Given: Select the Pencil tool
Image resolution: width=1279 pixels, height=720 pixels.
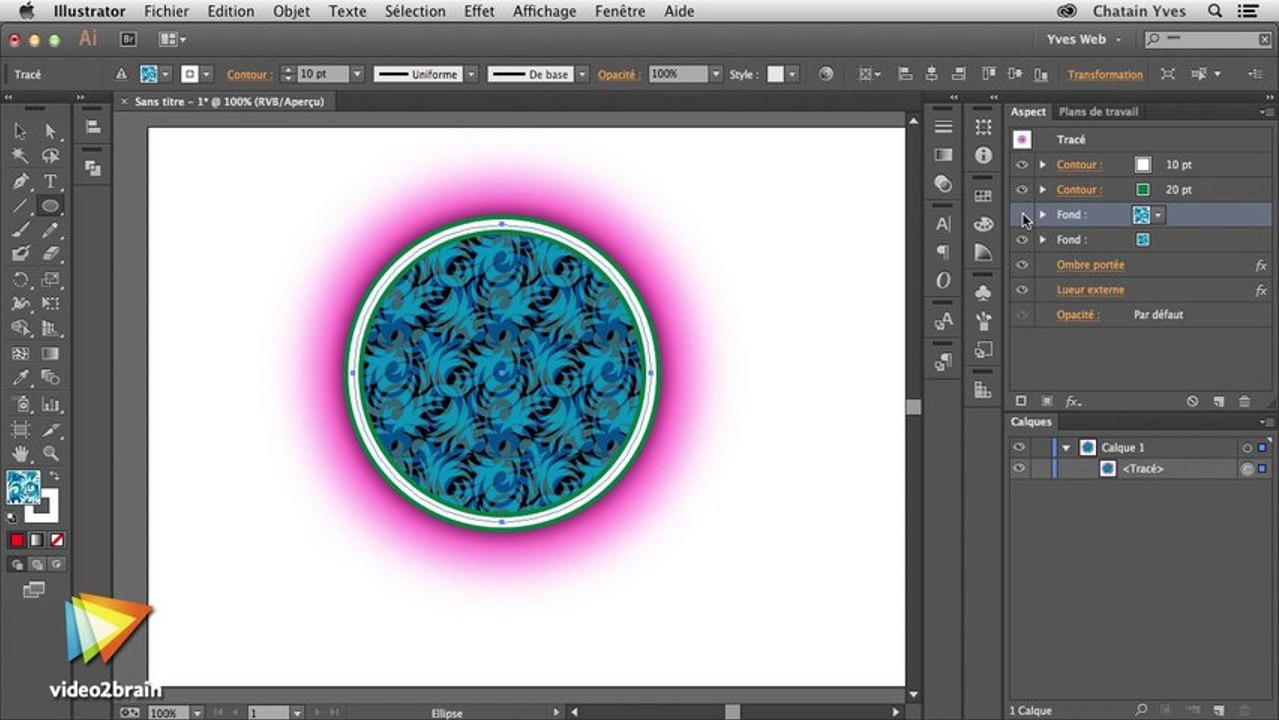Looking at the screenshot, I should click(50, 230).
